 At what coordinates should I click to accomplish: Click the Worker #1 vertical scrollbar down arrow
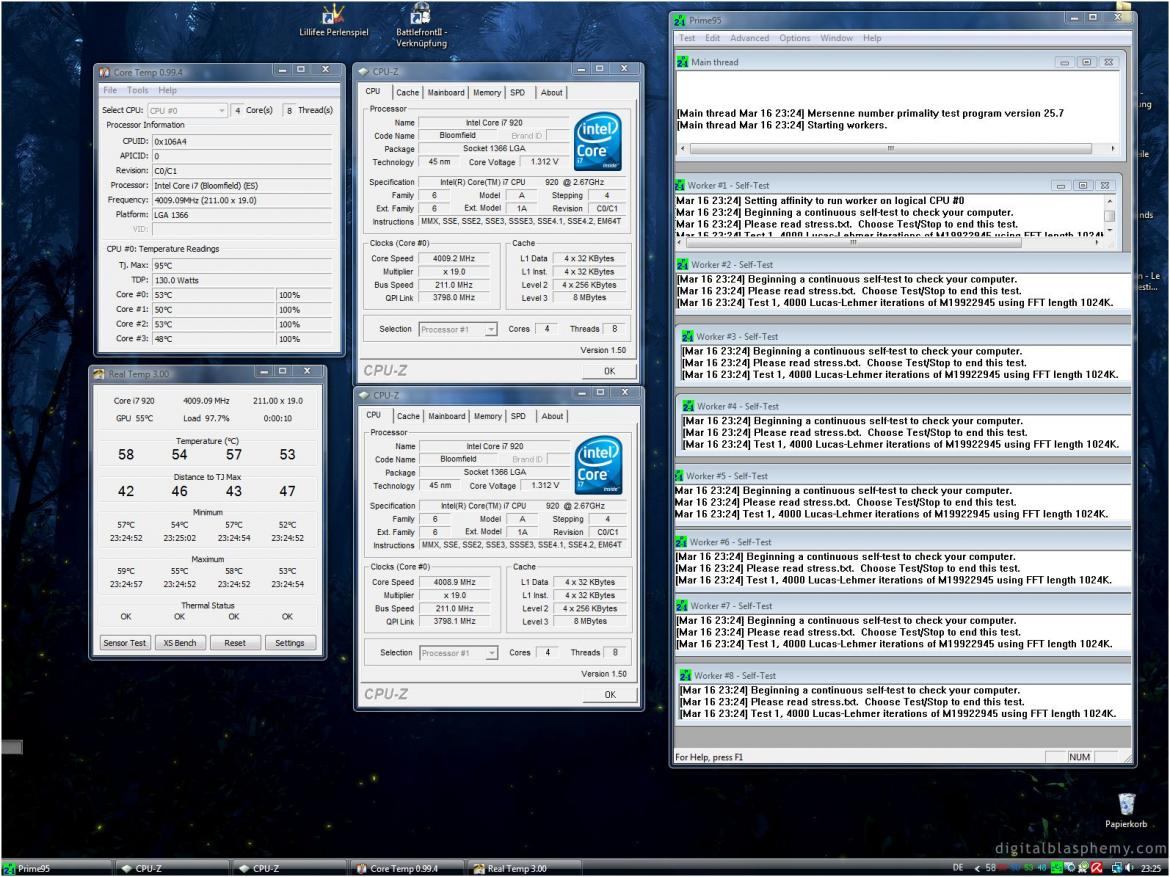pos(1110,230)
